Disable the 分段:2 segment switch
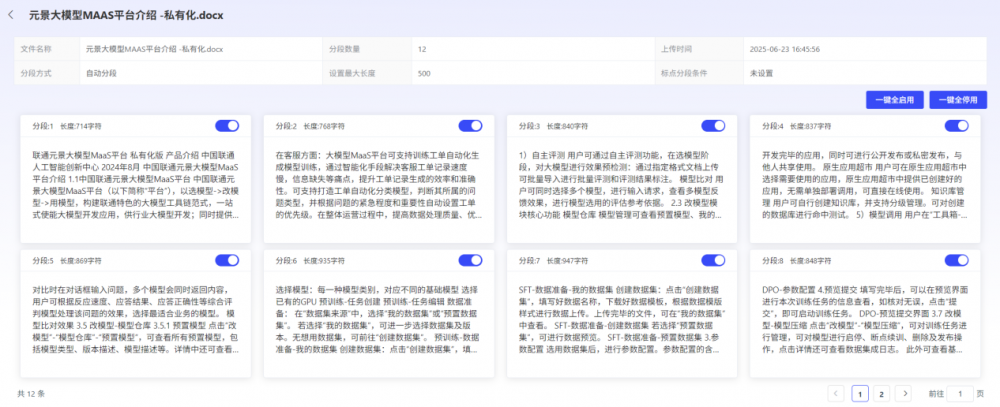Viewport: 1000px width, 407px height. coord(470,126)
